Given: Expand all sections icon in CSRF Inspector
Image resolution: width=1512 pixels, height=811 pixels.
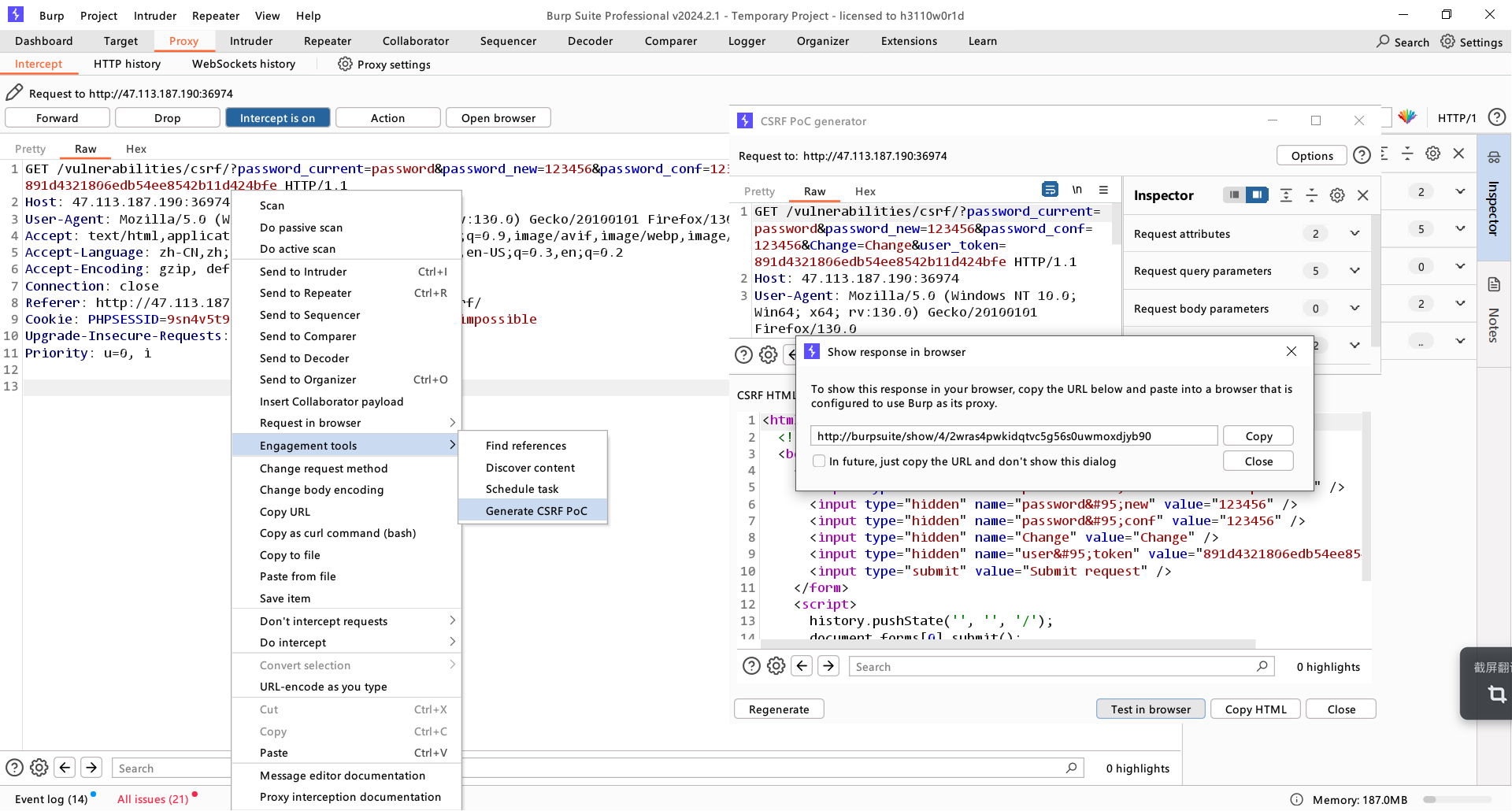Looking at the screenshot, I should coord(1286,195).
